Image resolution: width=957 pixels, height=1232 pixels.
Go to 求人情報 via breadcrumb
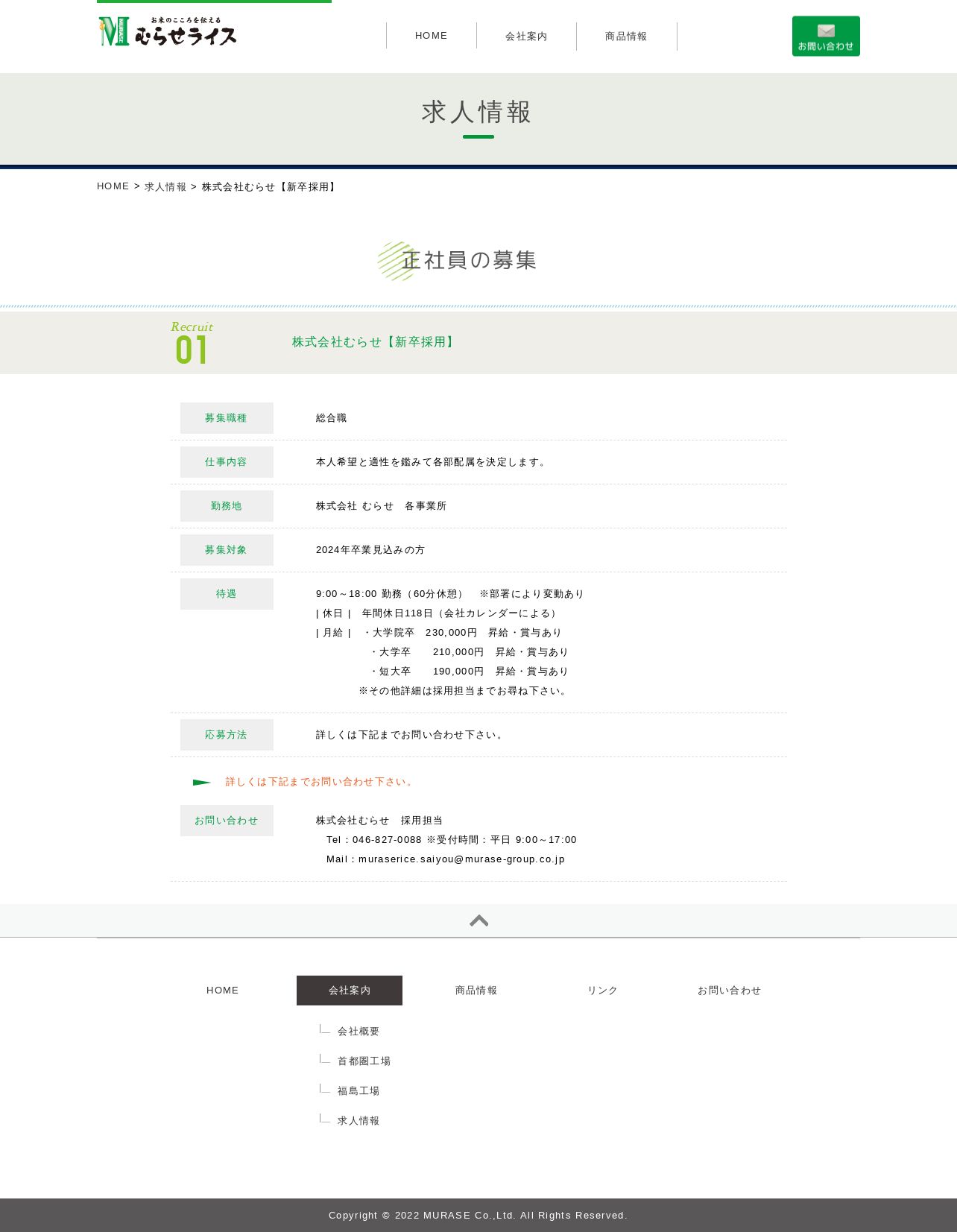coord(165,186)
